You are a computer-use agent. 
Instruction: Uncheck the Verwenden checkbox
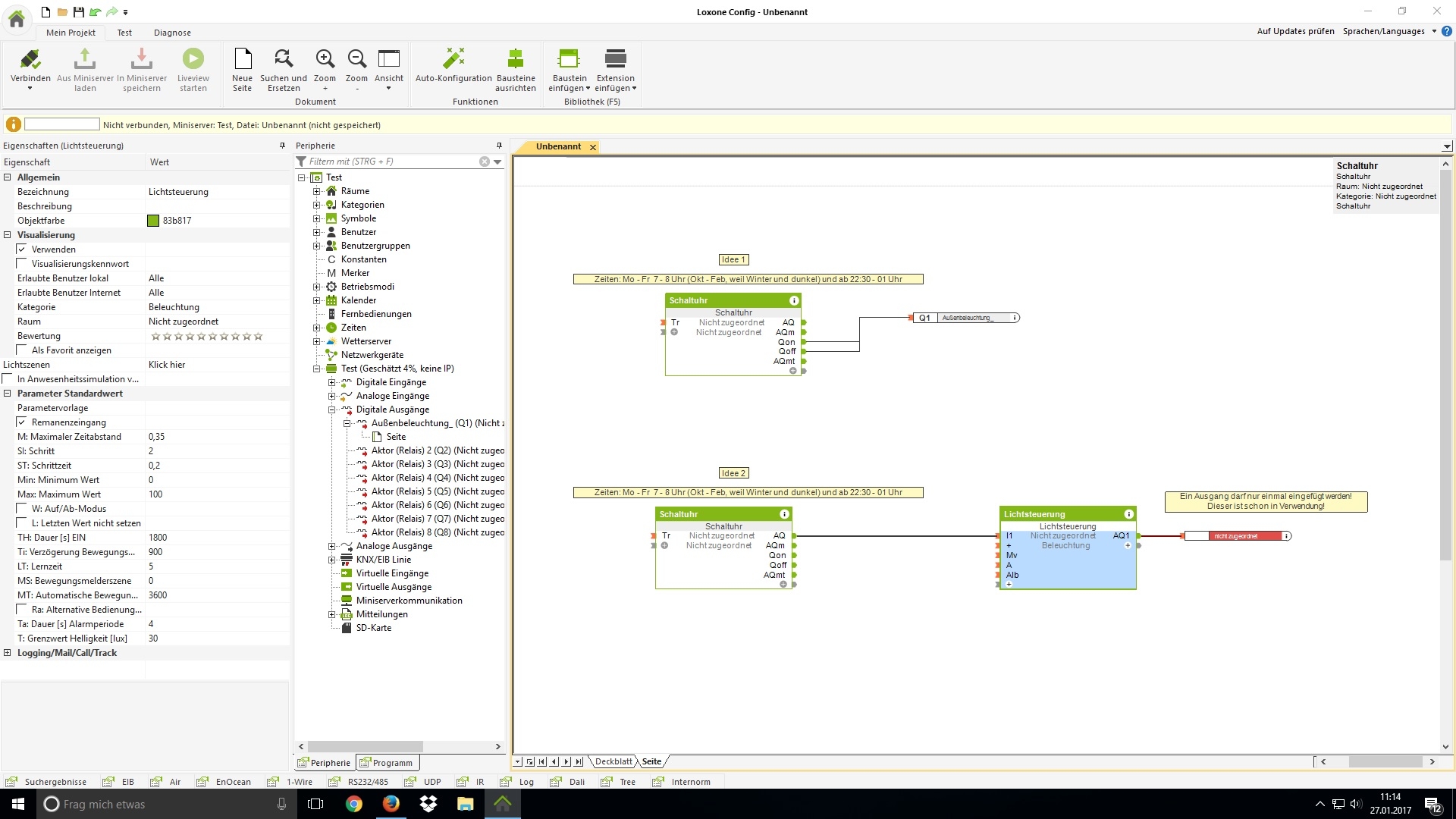click(22, 249)
